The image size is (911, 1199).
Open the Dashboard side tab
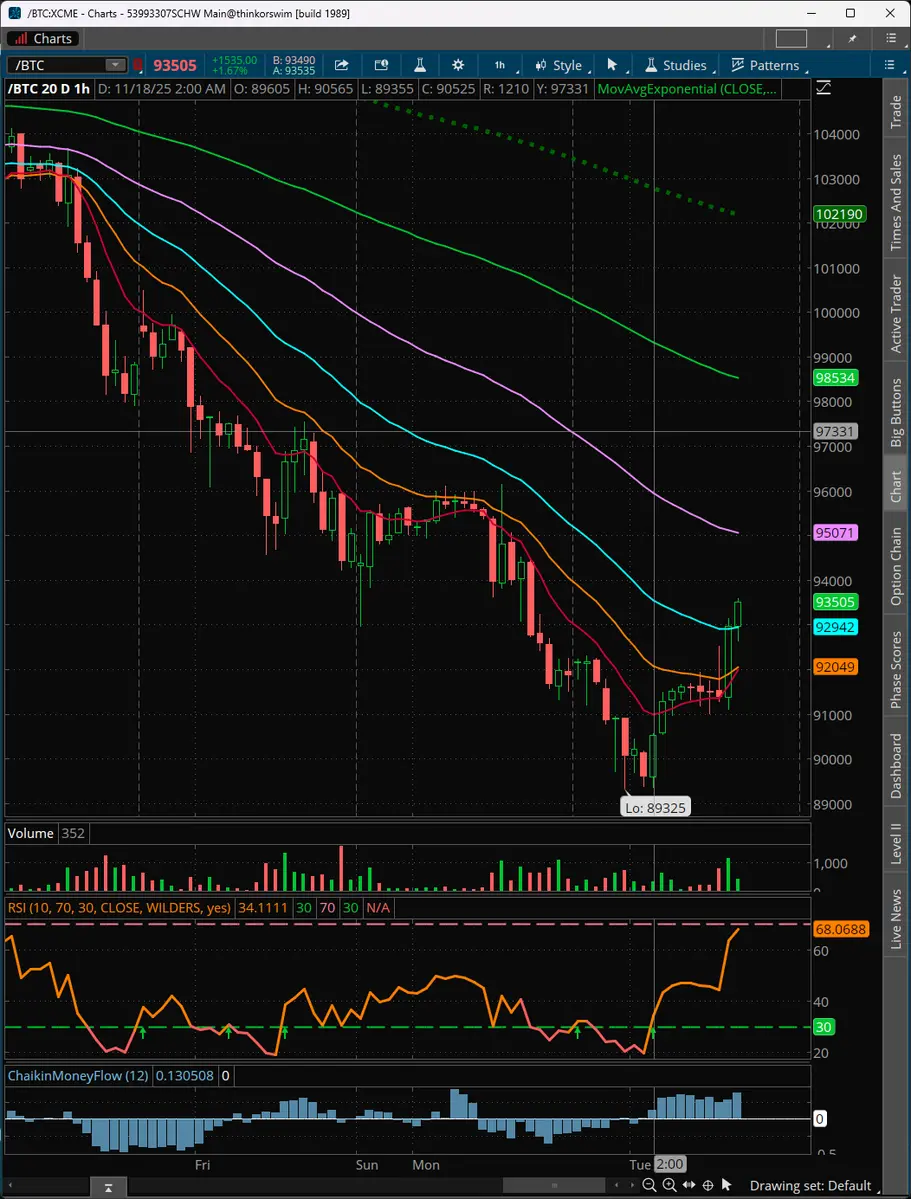tap(896, 765)
